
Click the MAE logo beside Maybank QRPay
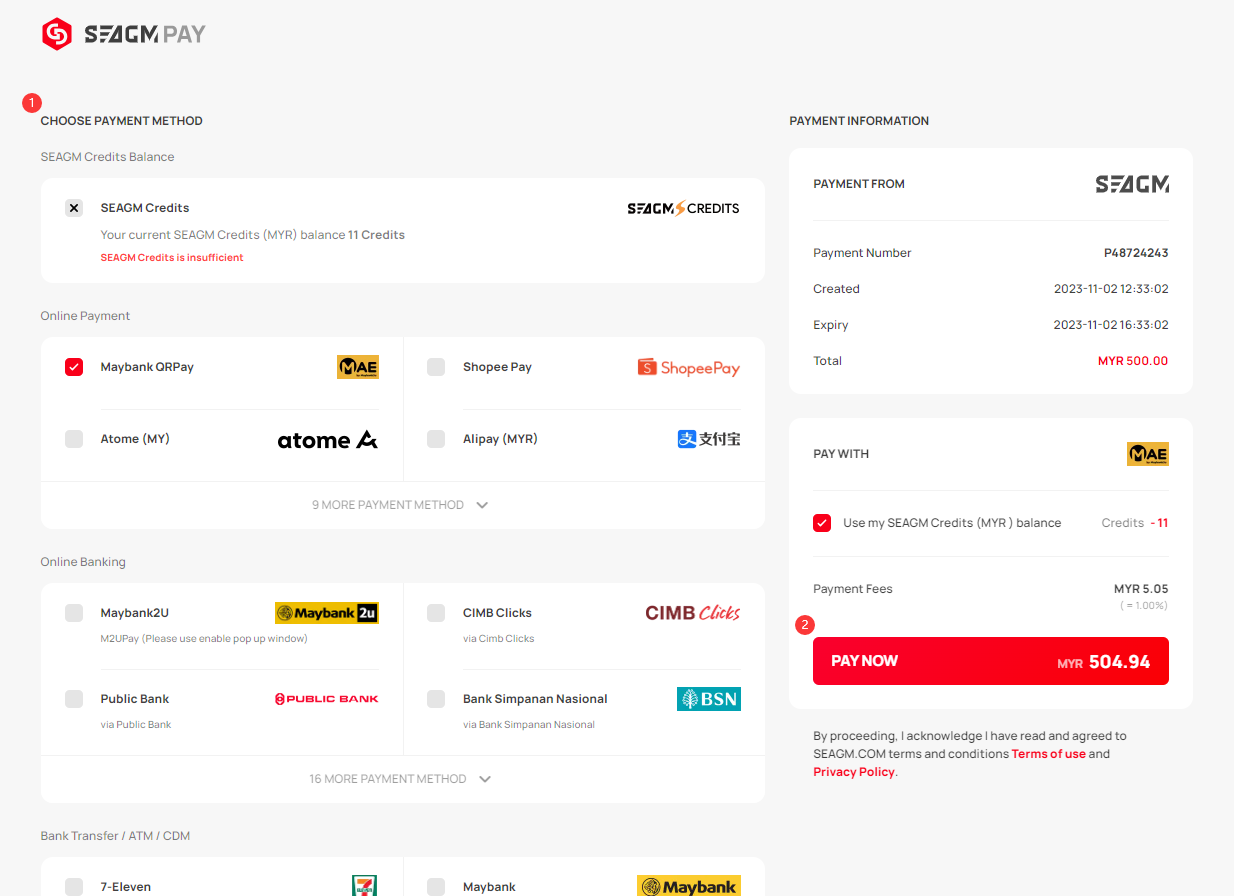point(358,367)
